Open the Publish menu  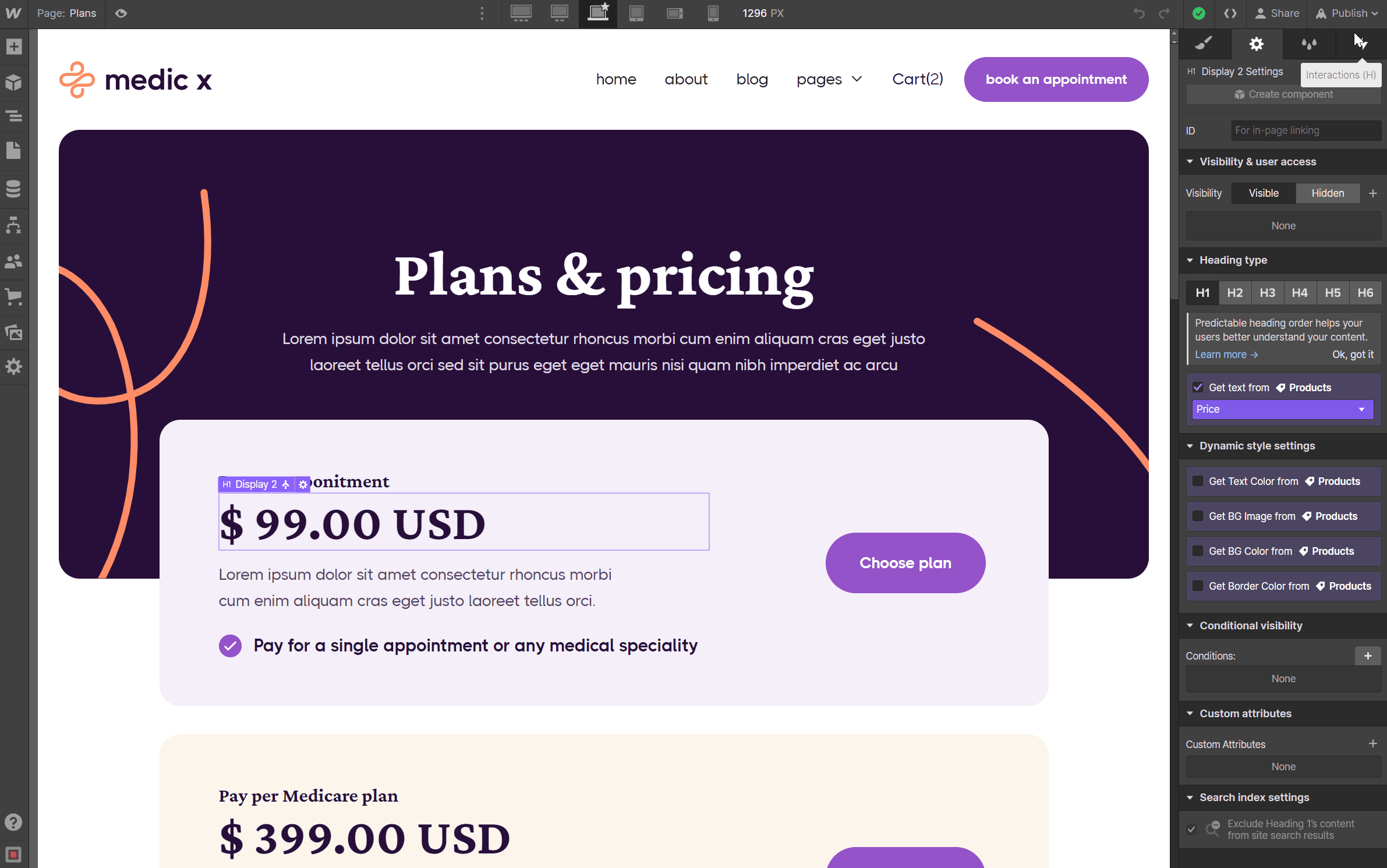coord(1347,13)
